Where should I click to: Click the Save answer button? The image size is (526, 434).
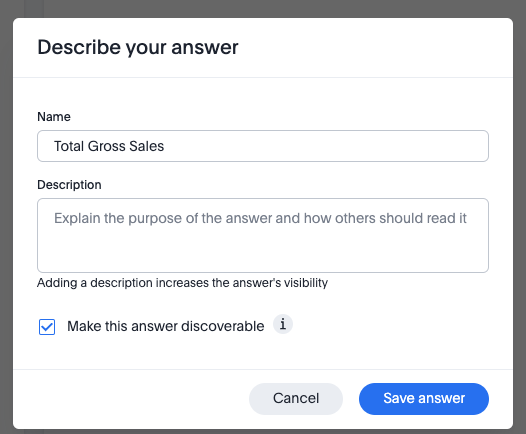(x=424, y=399)
